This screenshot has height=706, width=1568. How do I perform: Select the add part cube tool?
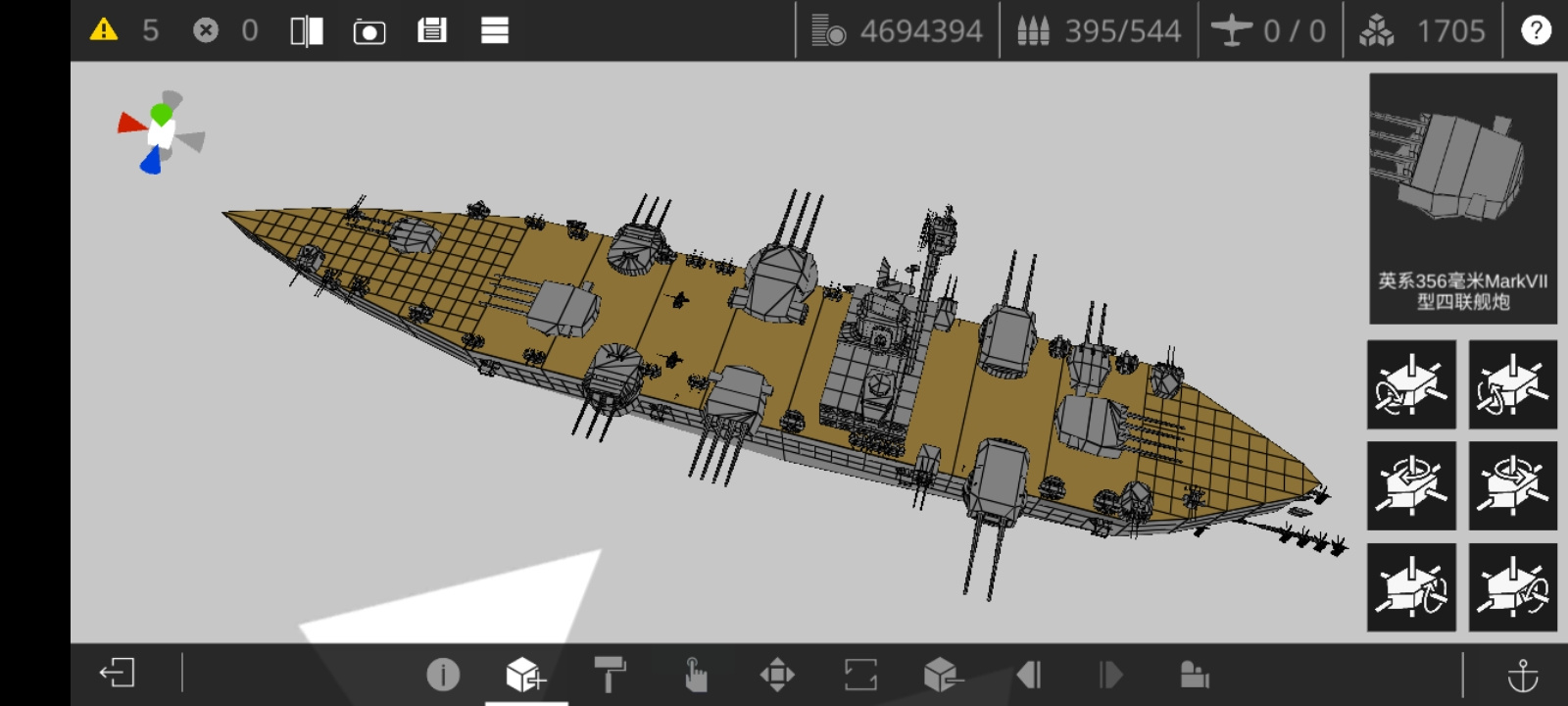(x=525, y=675)
